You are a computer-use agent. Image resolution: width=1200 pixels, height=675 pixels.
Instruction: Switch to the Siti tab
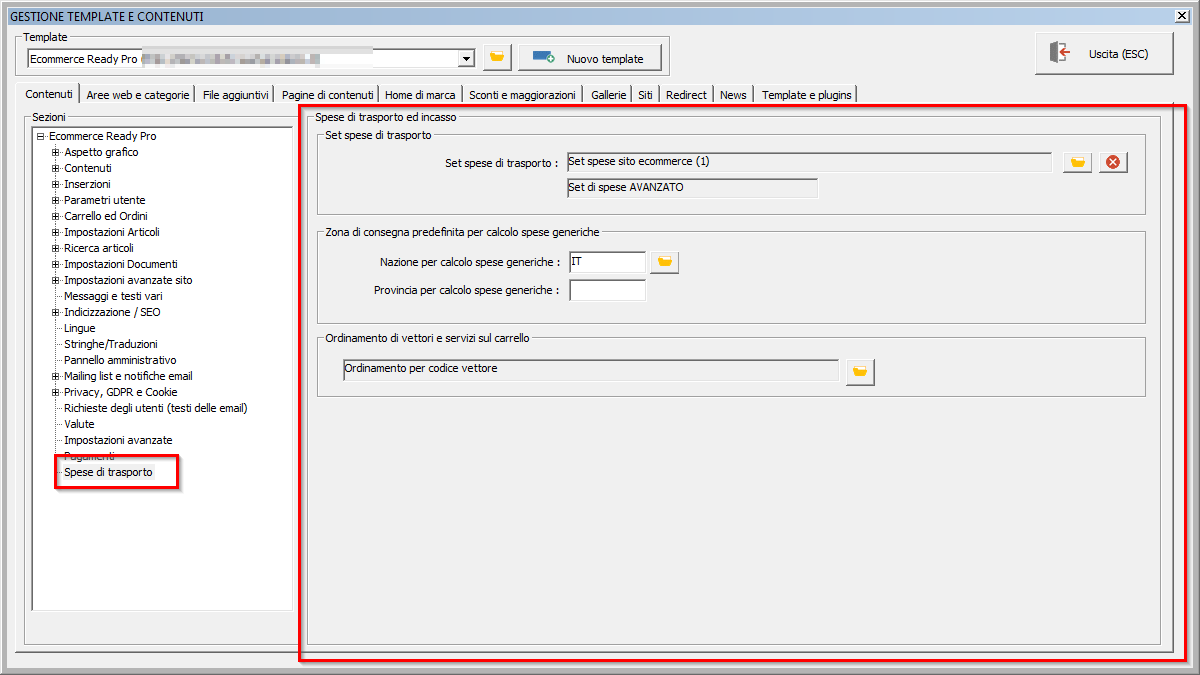pos(646,95)
